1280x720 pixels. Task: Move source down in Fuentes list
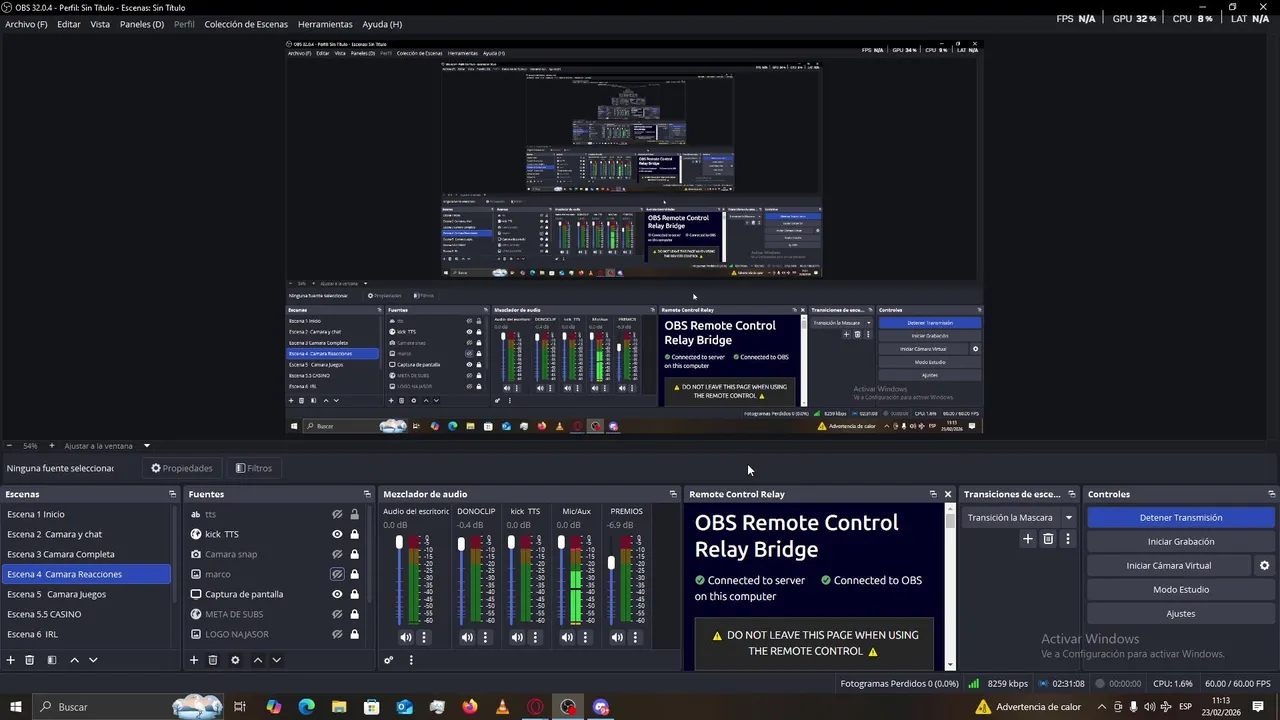click(276, 660)
